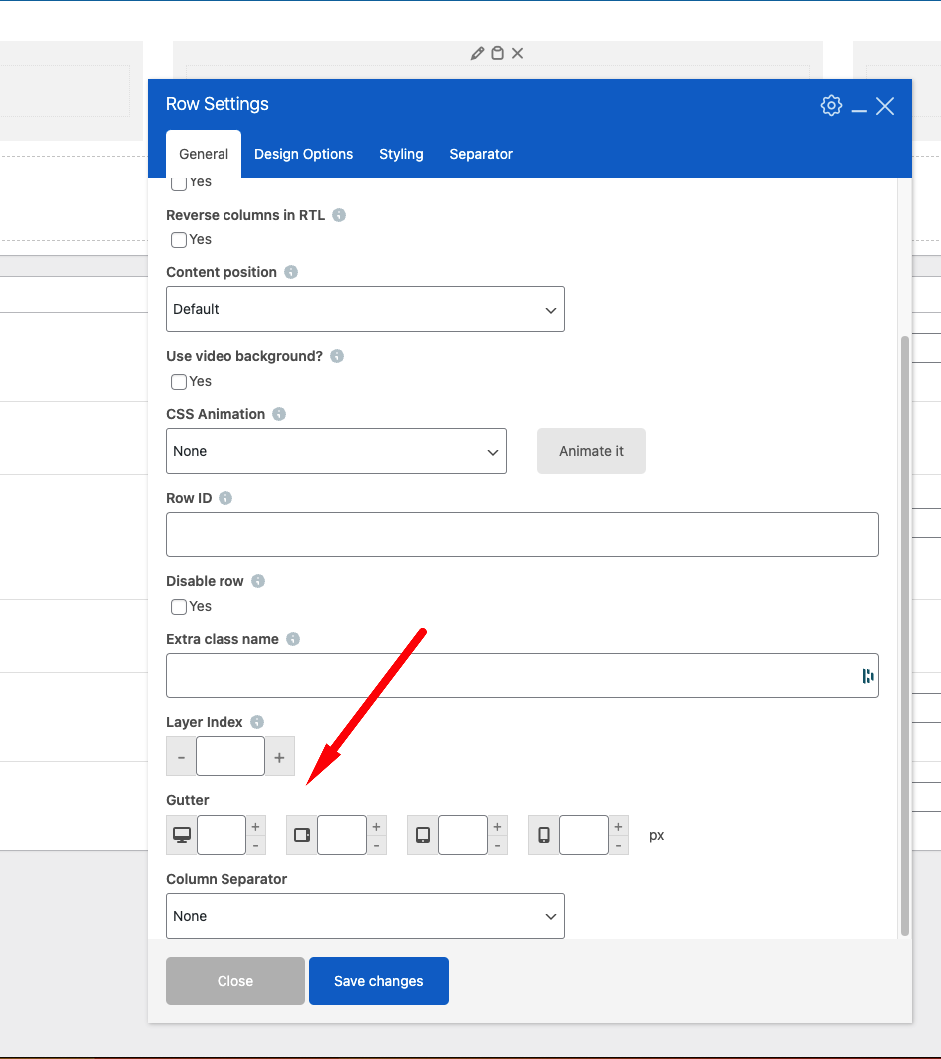This screenshot has height=1059, width=941.
Task: Click the icon inside the Extra class name field
Action: pyautogui.click(x=867, y=676)
